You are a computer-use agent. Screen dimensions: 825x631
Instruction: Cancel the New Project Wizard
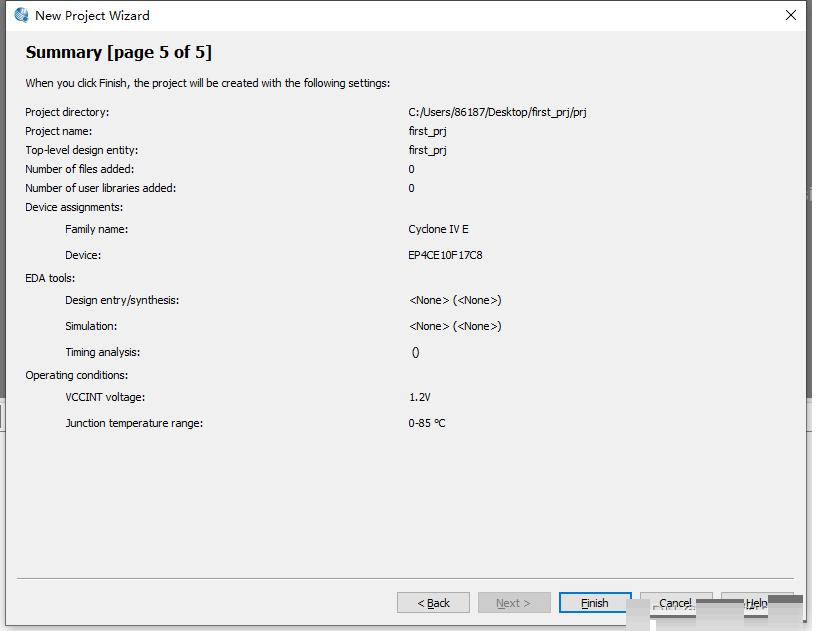coord(676,603)
